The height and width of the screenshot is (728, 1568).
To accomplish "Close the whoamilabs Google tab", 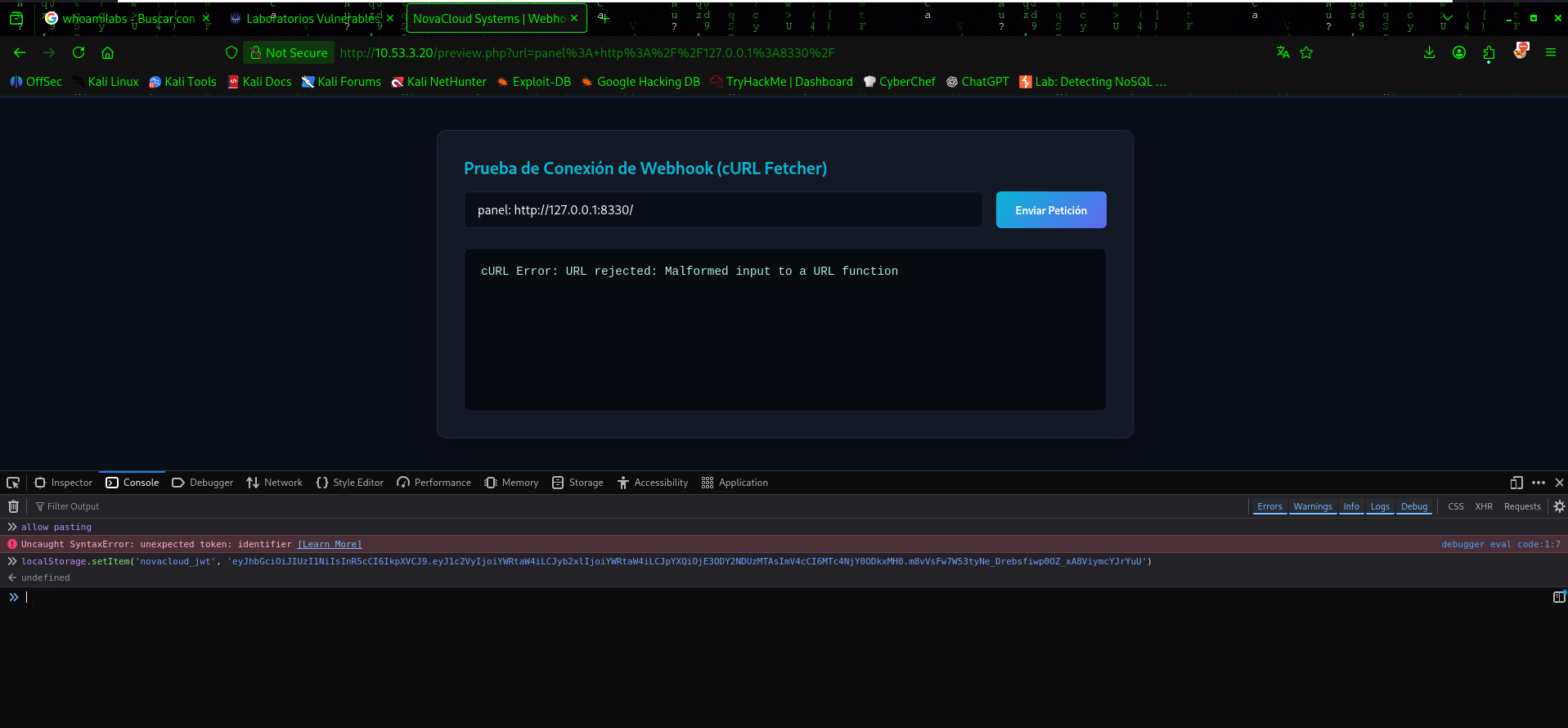I will click(x=206, y=18).
